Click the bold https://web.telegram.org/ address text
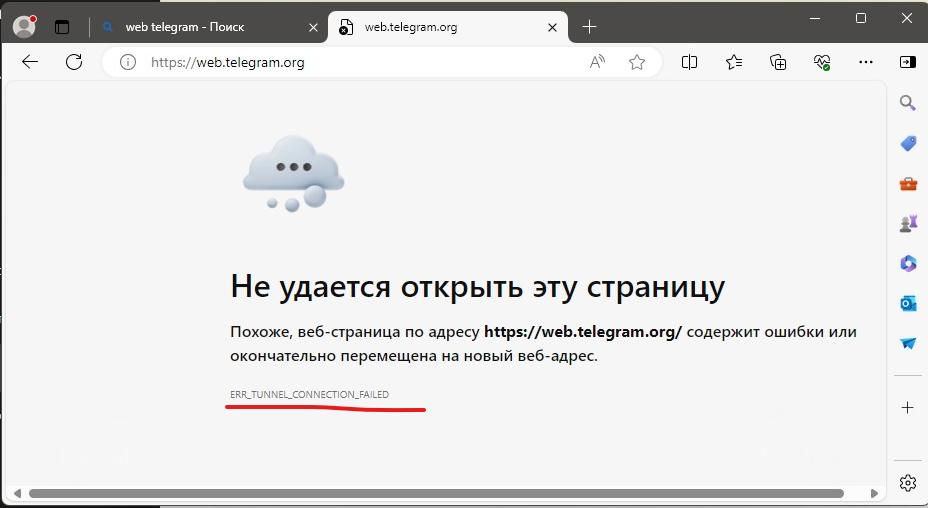928x508 pixels. click(x=583, y=332)
